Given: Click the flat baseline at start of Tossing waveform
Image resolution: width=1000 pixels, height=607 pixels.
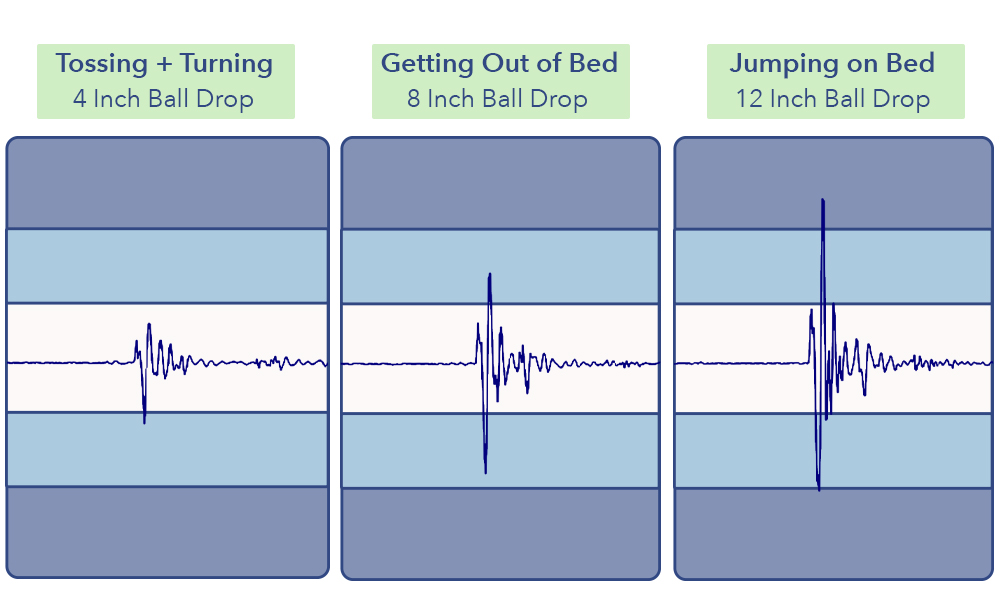Looking at the screenshot, I should (61, 363).
